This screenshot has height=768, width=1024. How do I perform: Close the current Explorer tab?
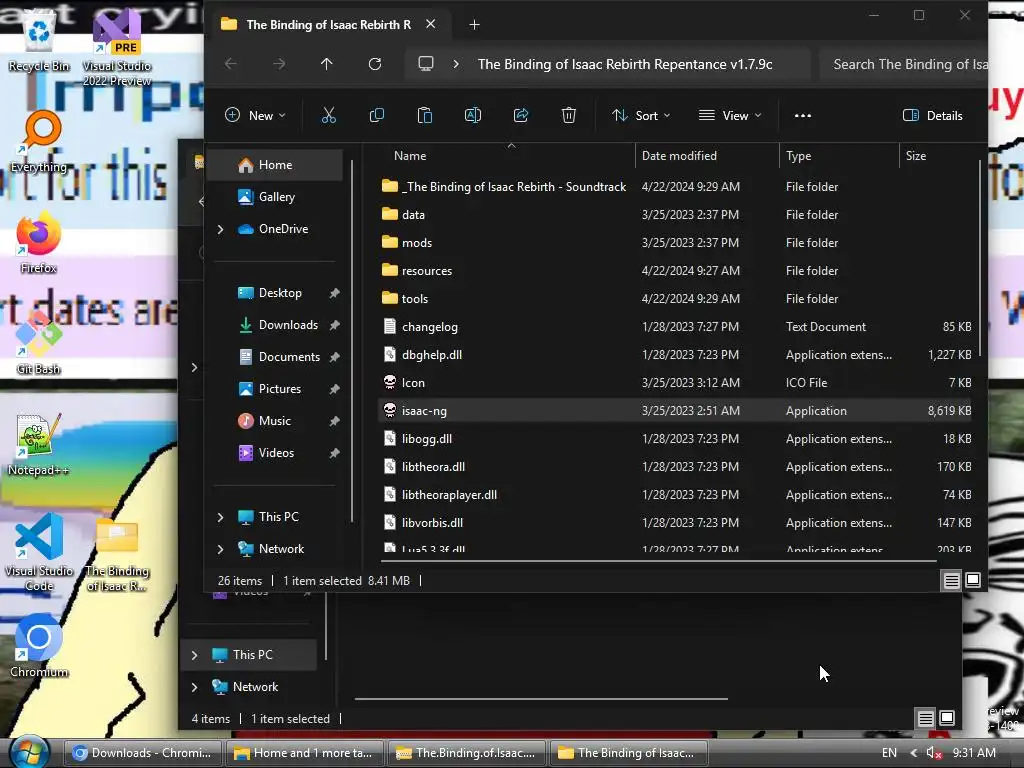[430, 24]
